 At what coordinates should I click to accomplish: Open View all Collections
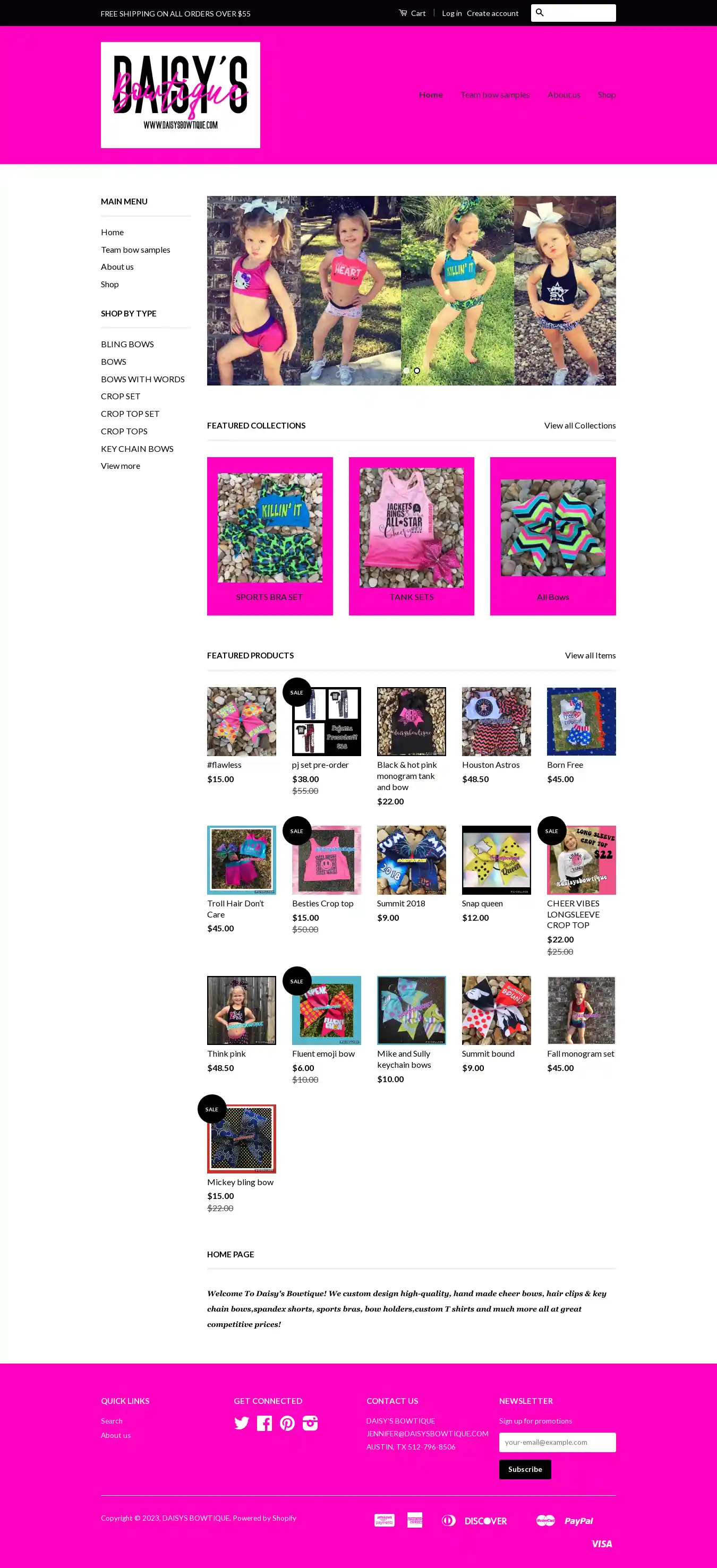click(x=580, y=425)
